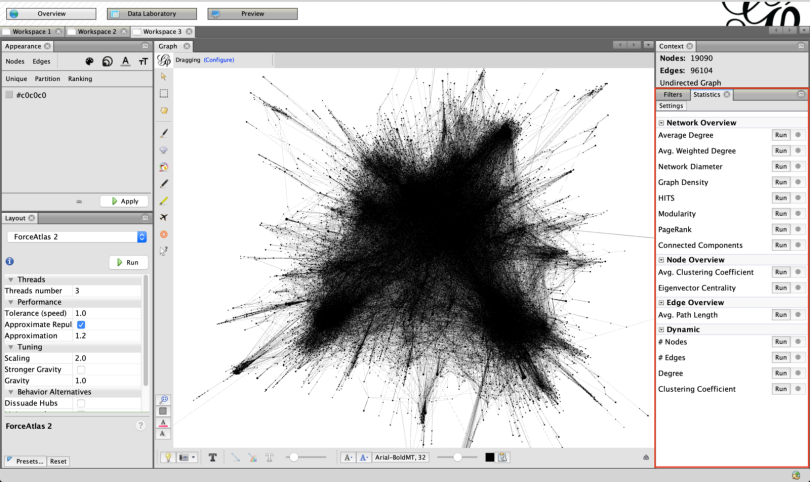Collapse the Tuning section in Layout
The height and width of the screenshot is (482, 810).
11,347
